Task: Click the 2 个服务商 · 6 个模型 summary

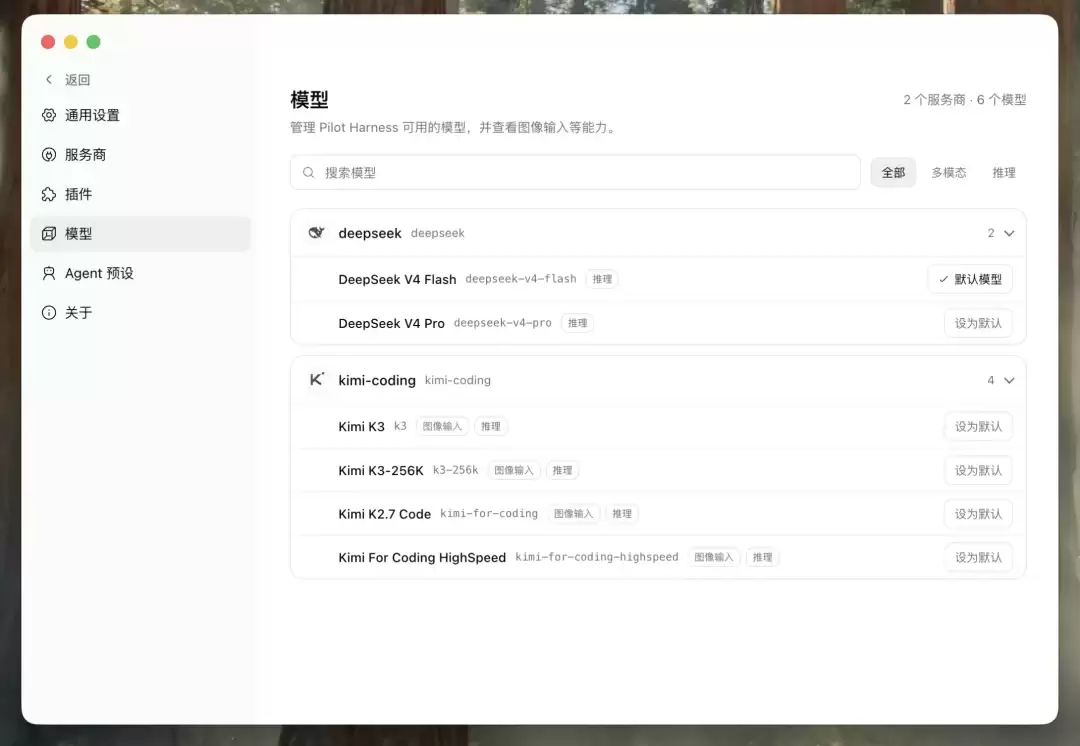Action: coord(964,100)
